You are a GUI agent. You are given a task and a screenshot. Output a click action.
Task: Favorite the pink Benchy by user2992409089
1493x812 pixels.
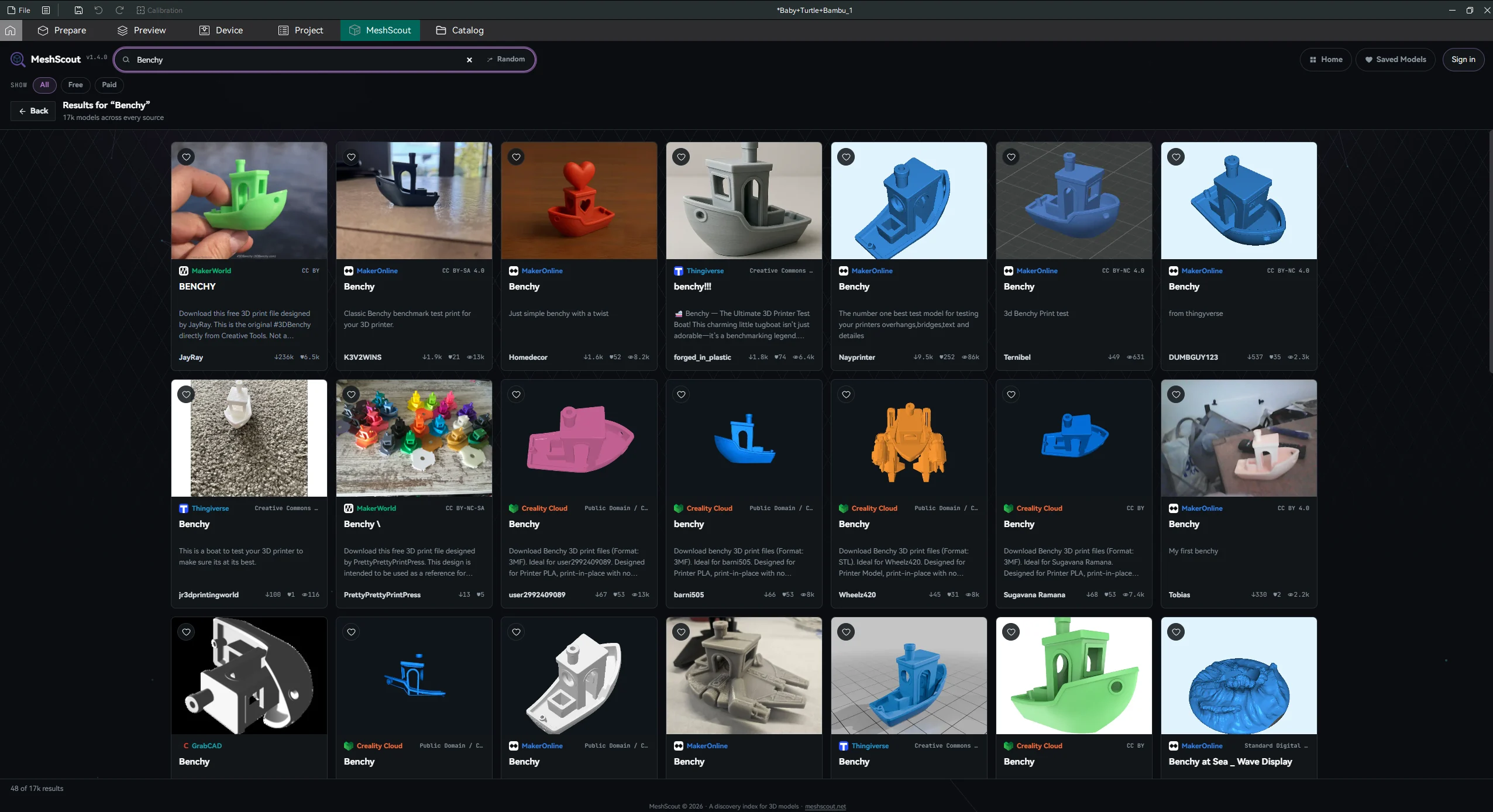pos(516,394)
